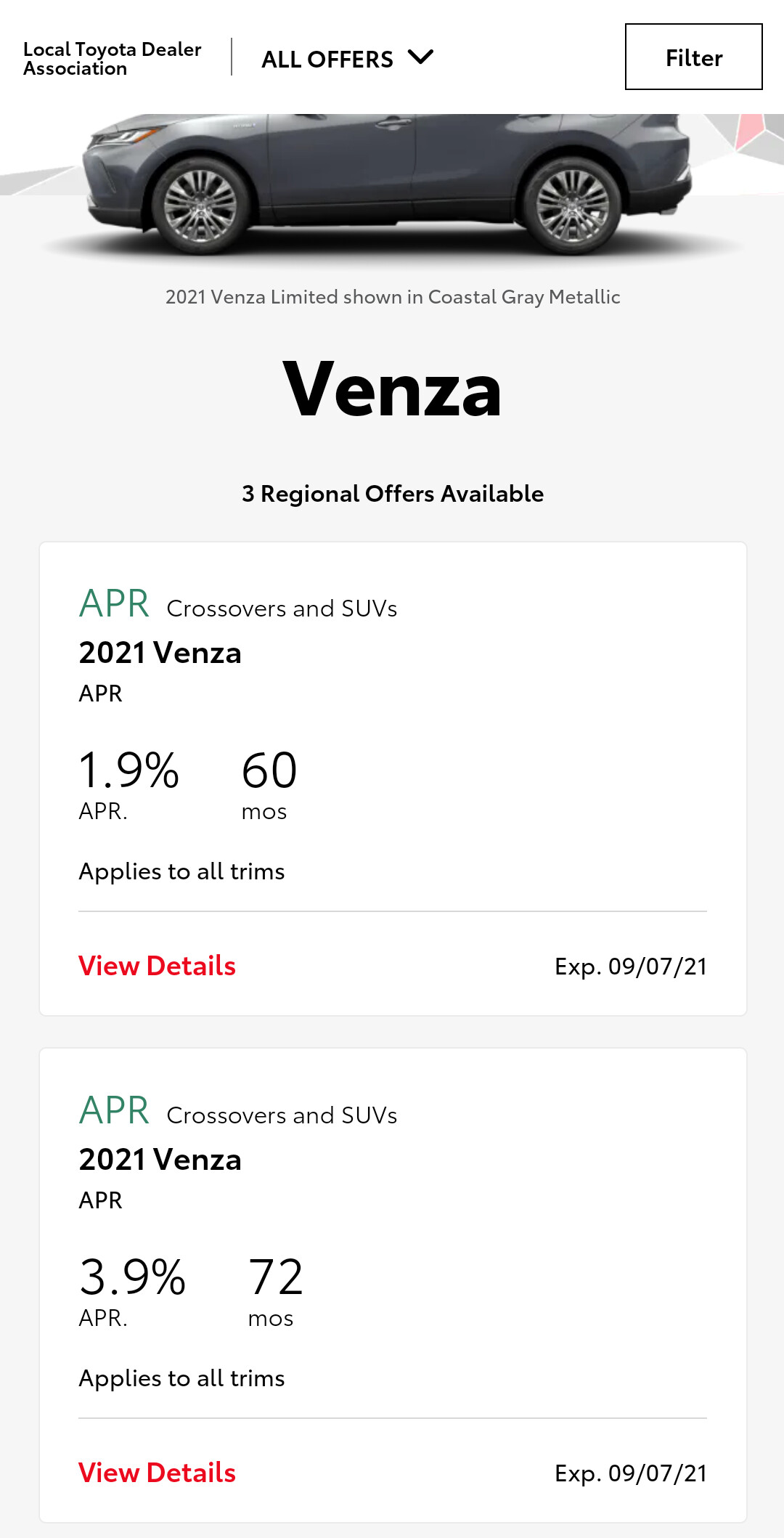
Task: Select the 2021 Venza title in 1.9% offer
Action: [160, 653]
